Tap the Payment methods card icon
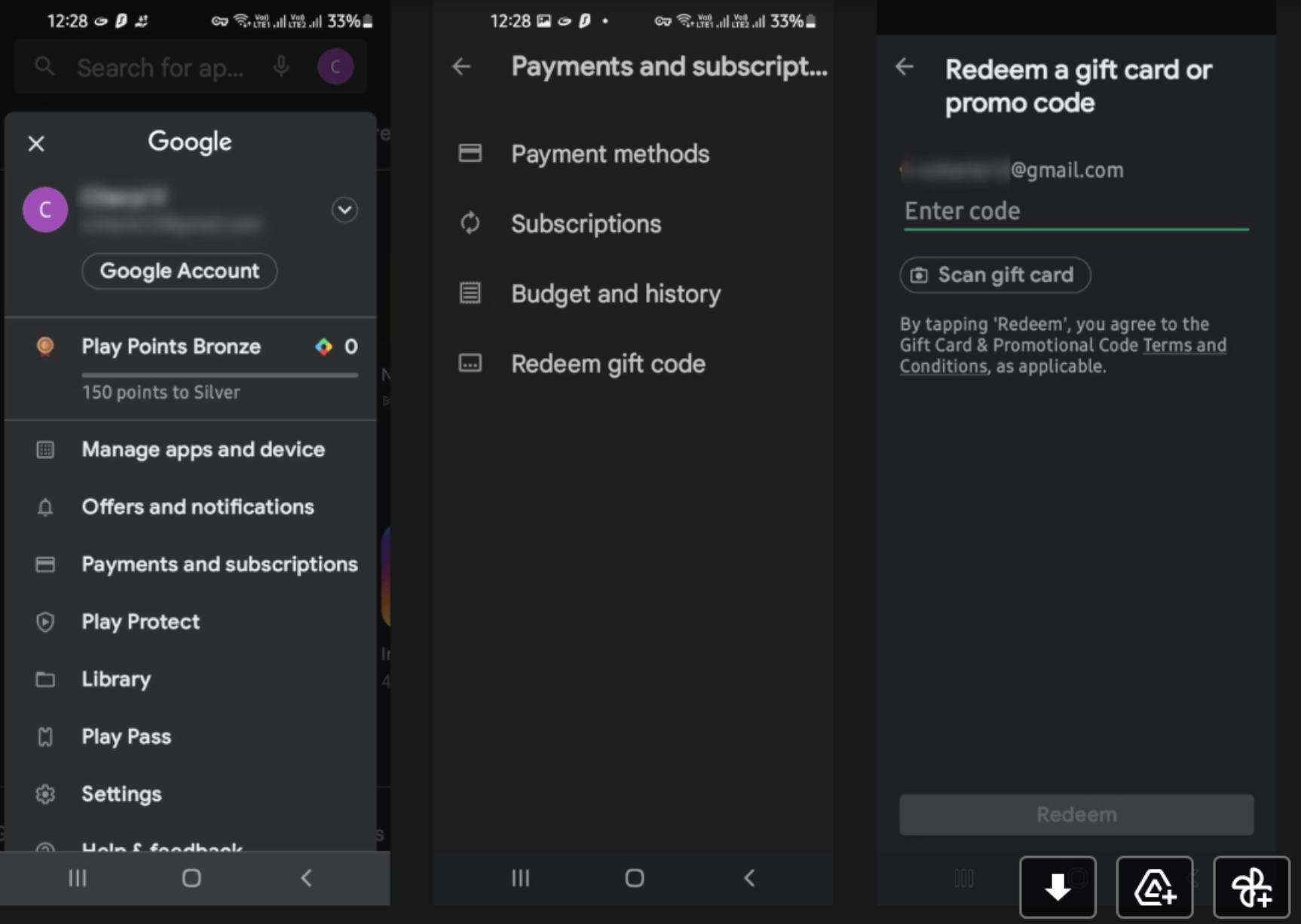This screenshot has height=924, width=1301. (x=470, y=153)
